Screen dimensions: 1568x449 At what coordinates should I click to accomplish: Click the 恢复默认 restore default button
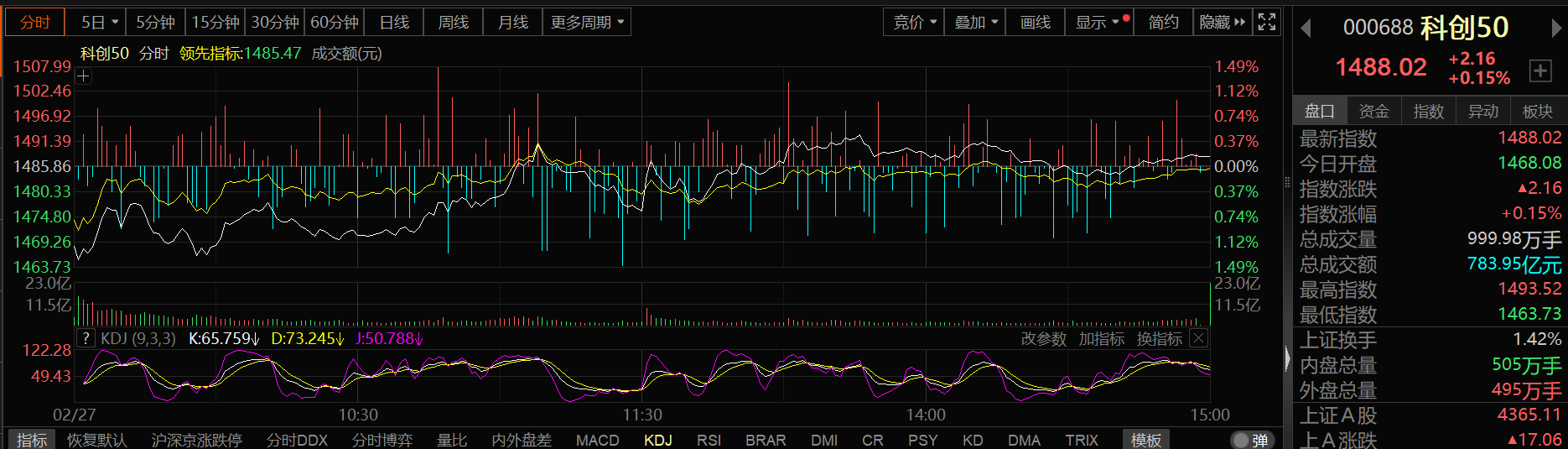click(x=97, y=440)
